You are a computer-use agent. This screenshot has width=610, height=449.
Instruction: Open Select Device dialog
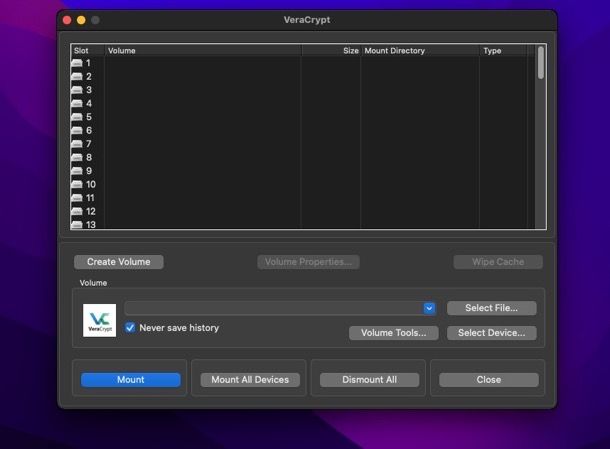492,333
